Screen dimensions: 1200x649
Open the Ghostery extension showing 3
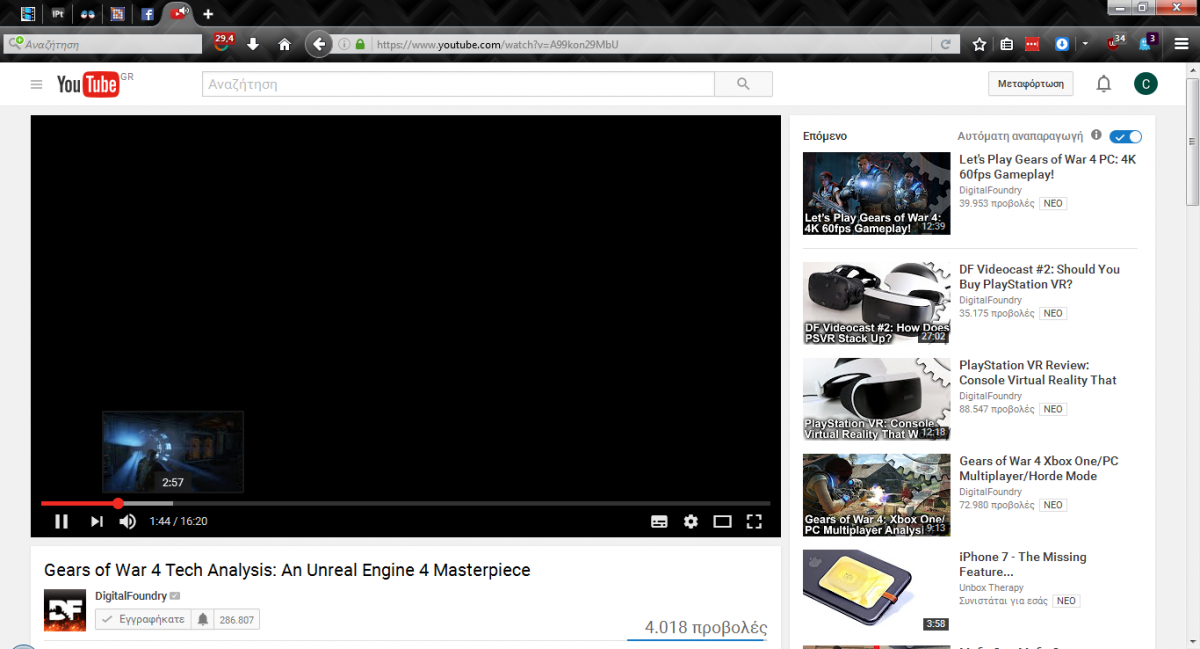point(1148,42)
